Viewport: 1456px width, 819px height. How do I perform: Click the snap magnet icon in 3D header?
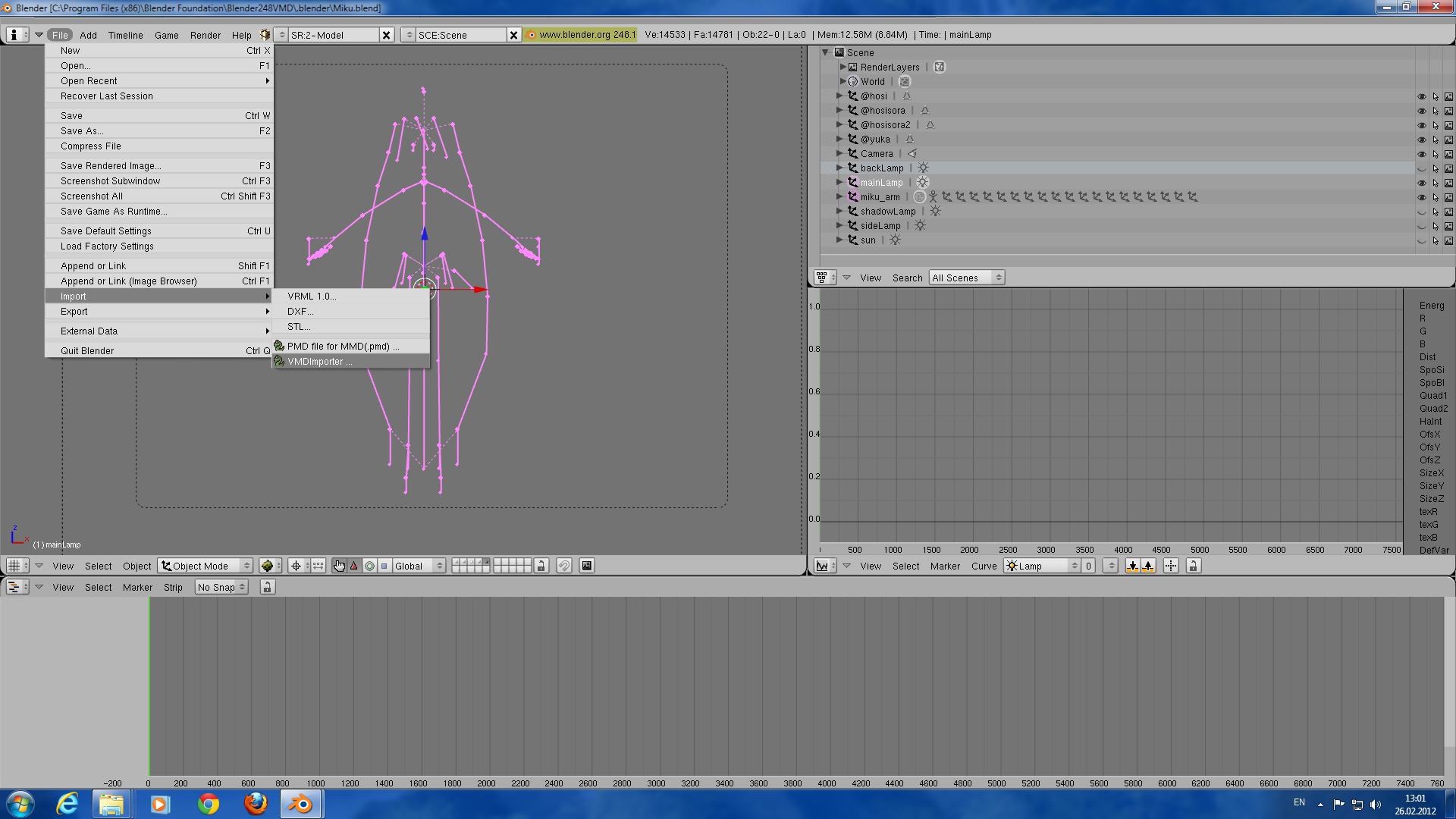point(563,566)
